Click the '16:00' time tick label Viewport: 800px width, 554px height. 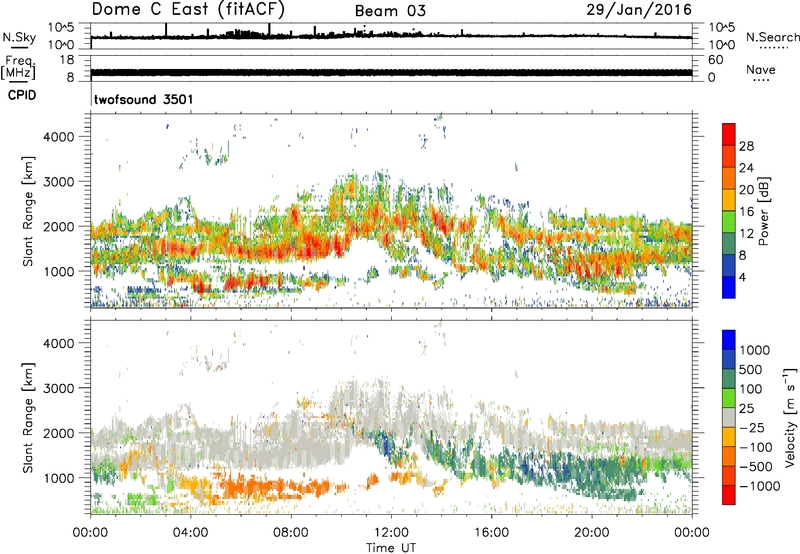point(491,533)
